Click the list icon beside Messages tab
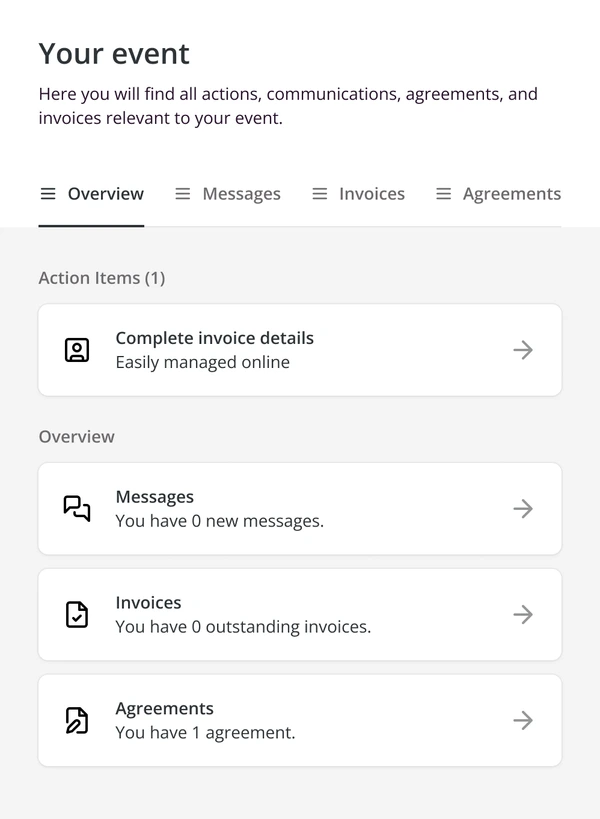This screenshot has width=600, height=819. point(183,194)
